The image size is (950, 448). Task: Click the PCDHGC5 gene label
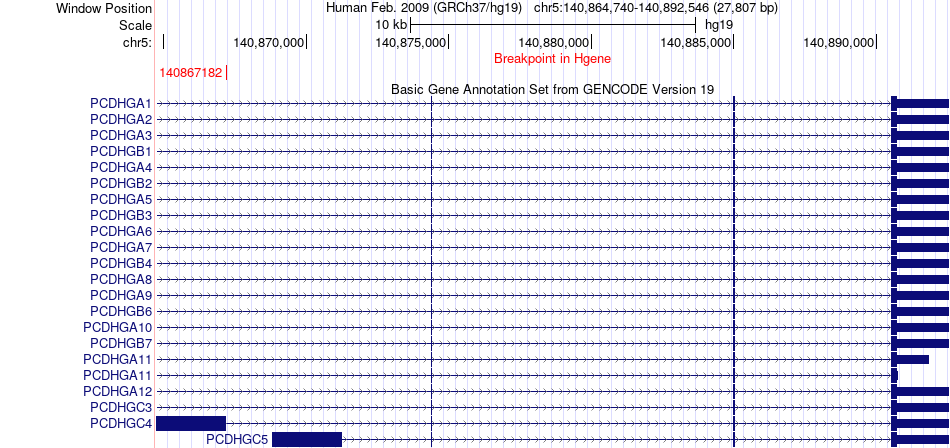237,439
